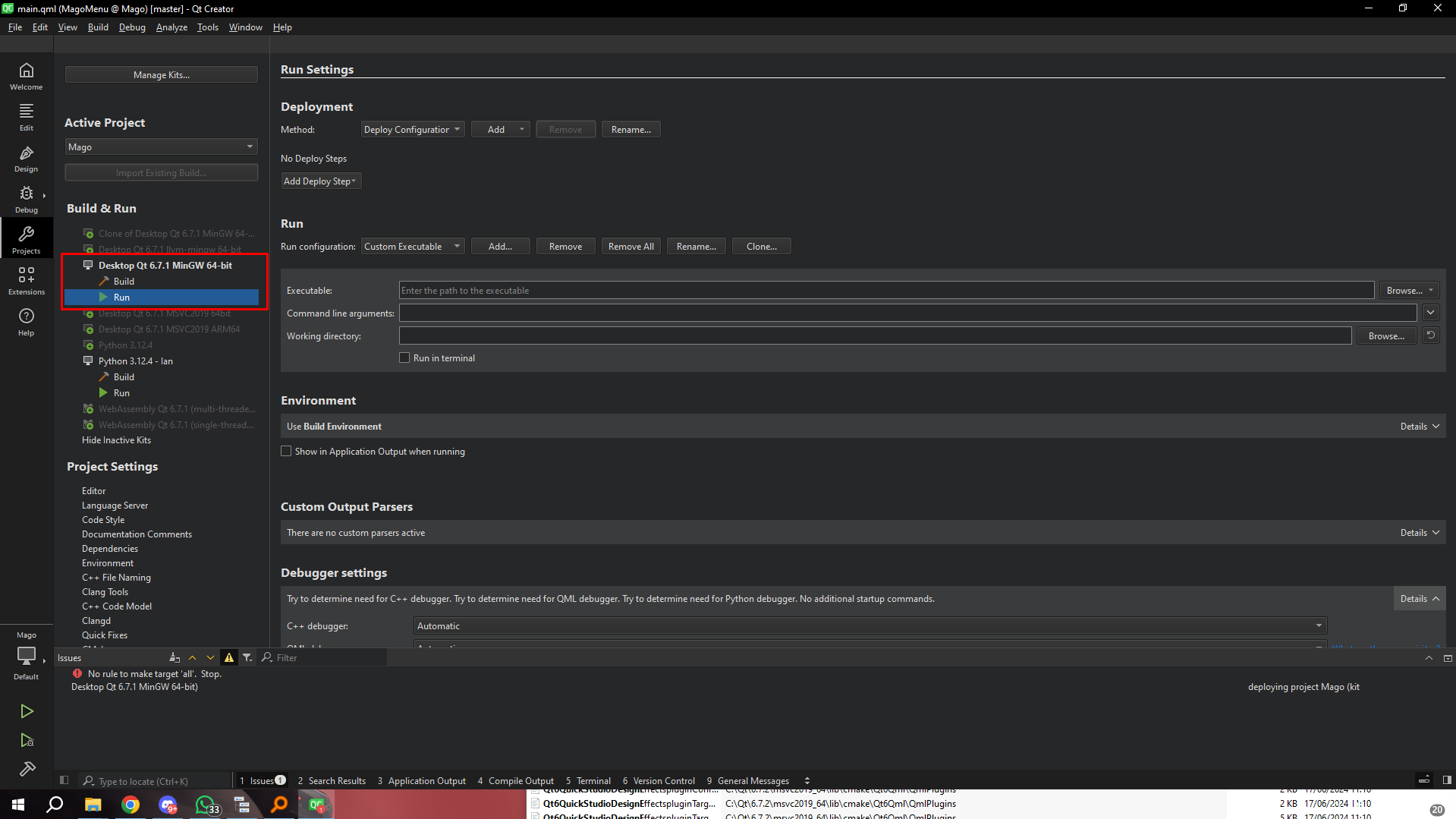The height and width of the screenshot is (819, 1456).
Task: Open the Welcome mode
Action: (27, 76)
